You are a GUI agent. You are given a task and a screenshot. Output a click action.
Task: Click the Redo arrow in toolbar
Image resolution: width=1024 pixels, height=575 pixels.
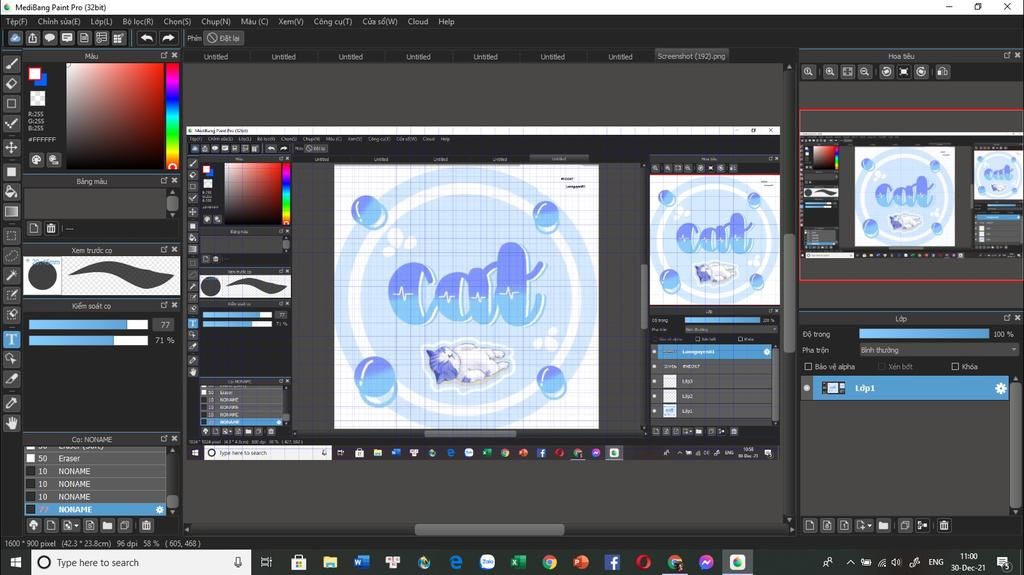click(x=168, y=38)
